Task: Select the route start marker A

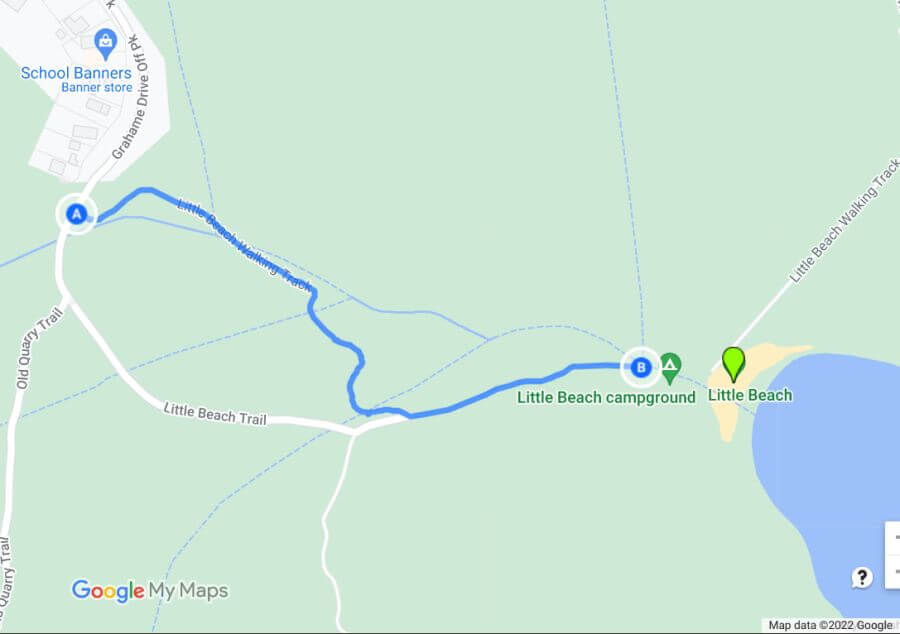Action: tap(76, 214)
